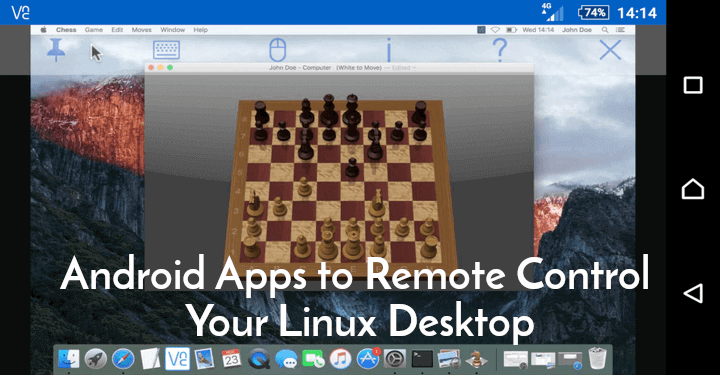
Task: Open the Edit menu
Action: coord(117,30)
